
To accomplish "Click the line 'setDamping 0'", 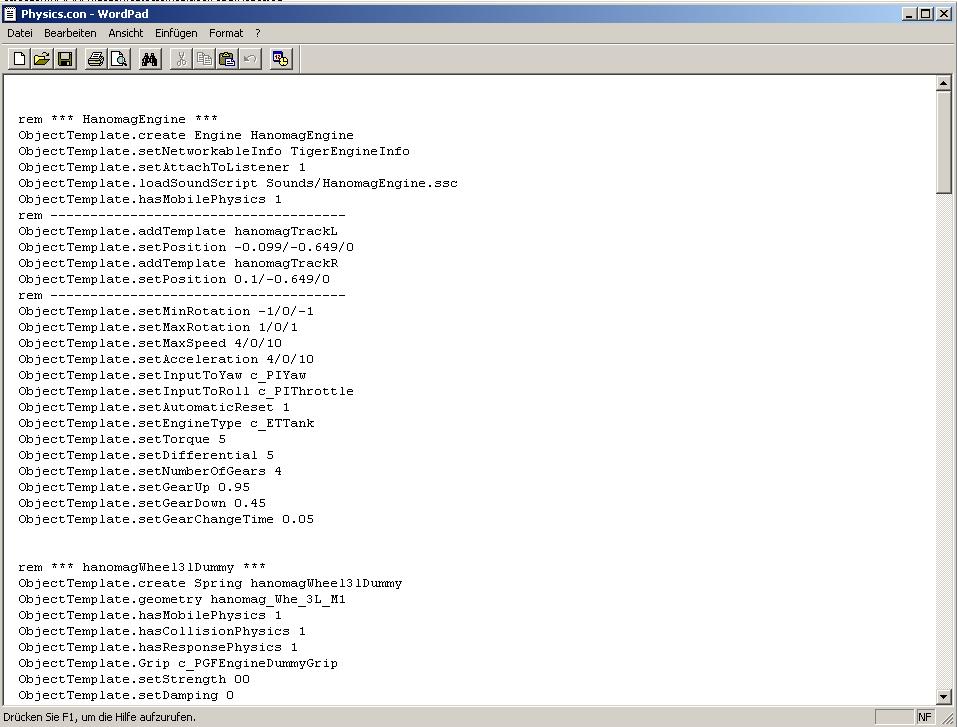I will [126, 695].
